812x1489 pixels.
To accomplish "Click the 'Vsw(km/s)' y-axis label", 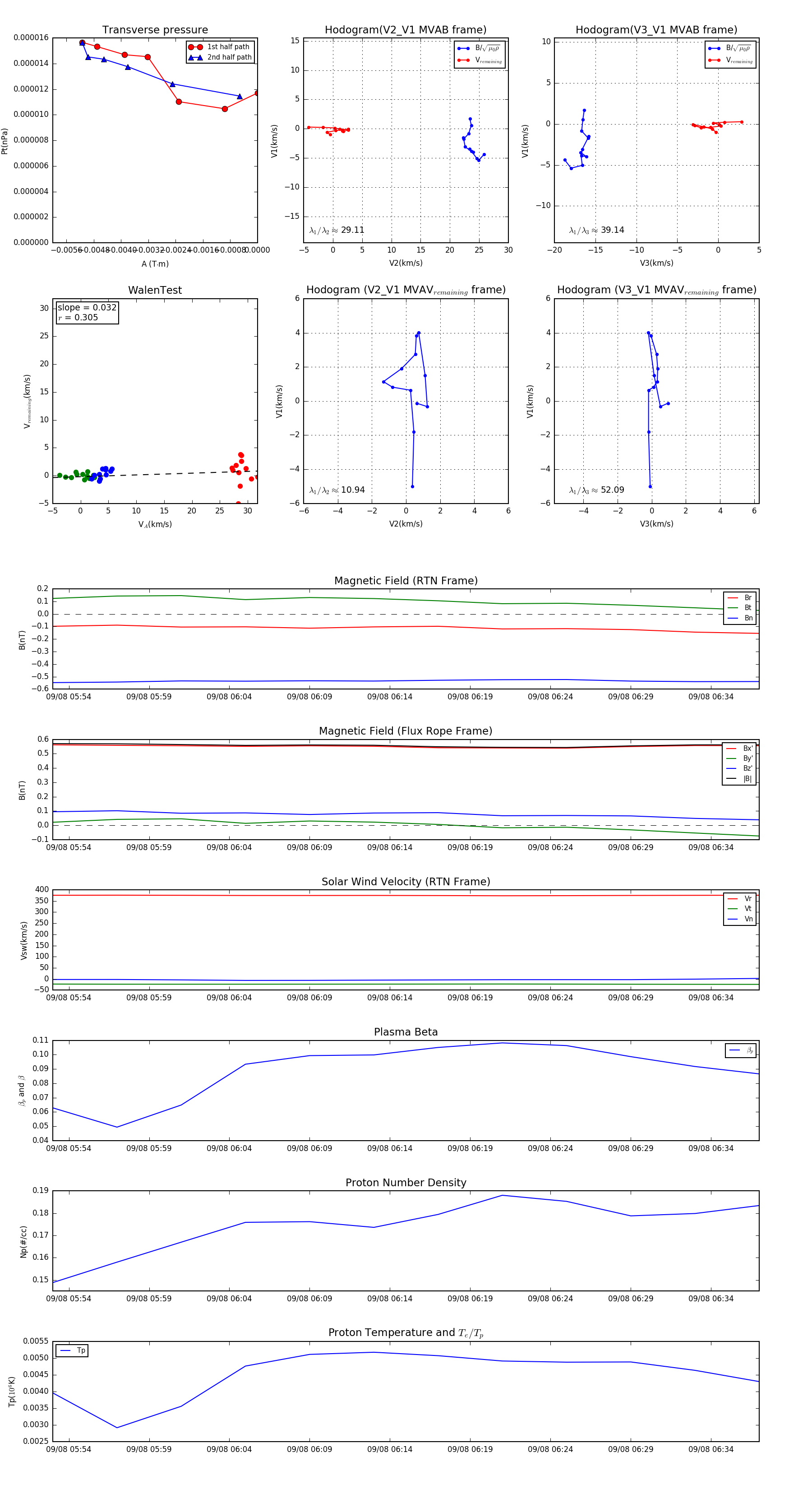I will pyautogui.click(x=24, y=940).
